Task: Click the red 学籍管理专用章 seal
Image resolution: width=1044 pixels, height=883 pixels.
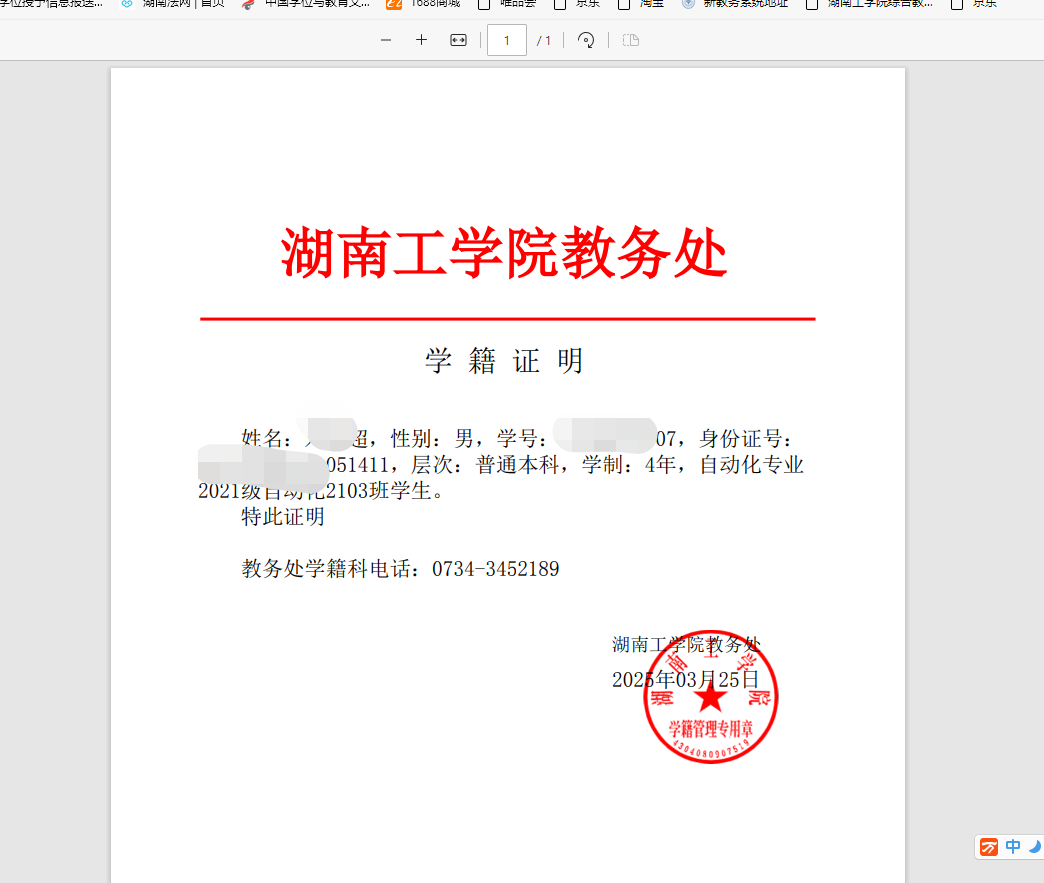Action: pos(710,698)
